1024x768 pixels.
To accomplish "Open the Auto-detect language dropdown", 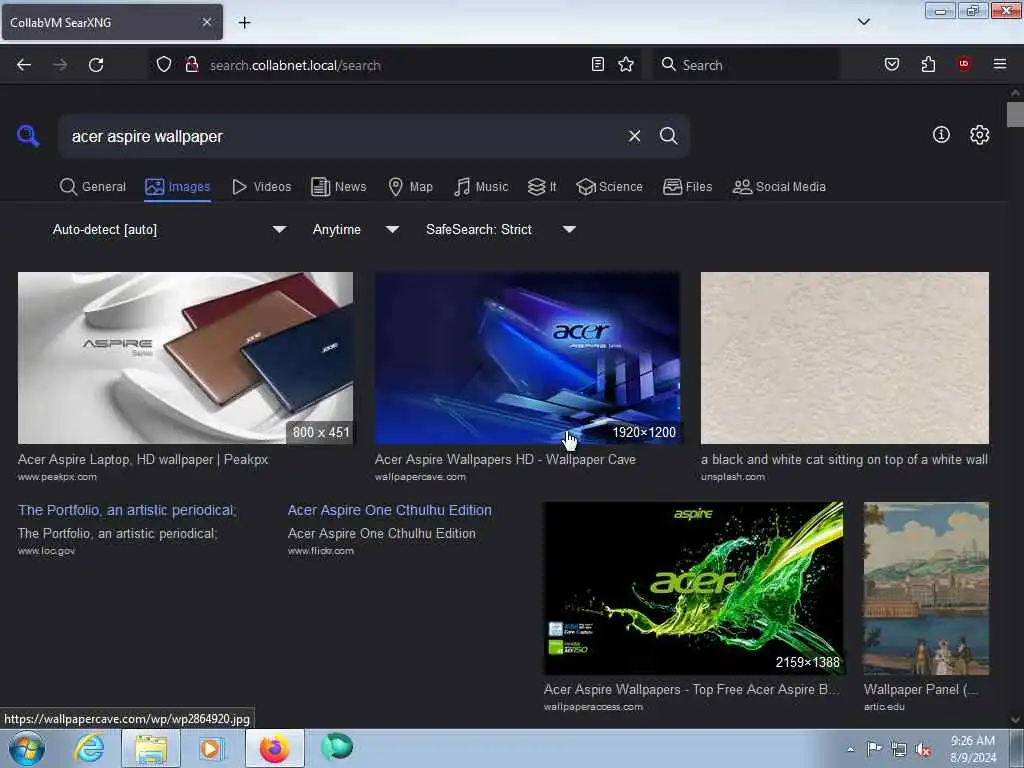I will point(169,229).
